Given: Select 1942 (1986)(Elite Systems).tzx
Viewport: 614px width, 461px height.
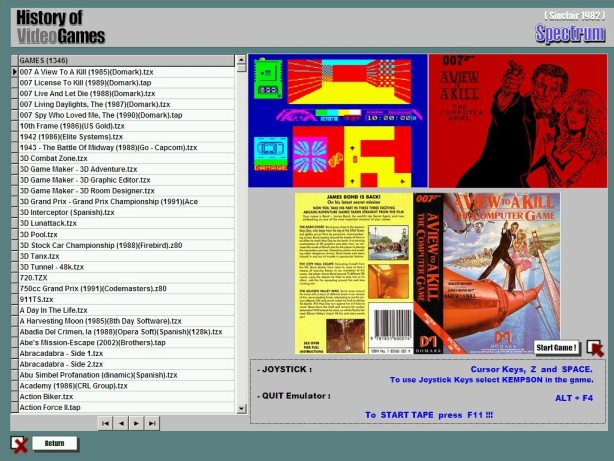Looking at the screenshot, I should [x=126, y=137].
